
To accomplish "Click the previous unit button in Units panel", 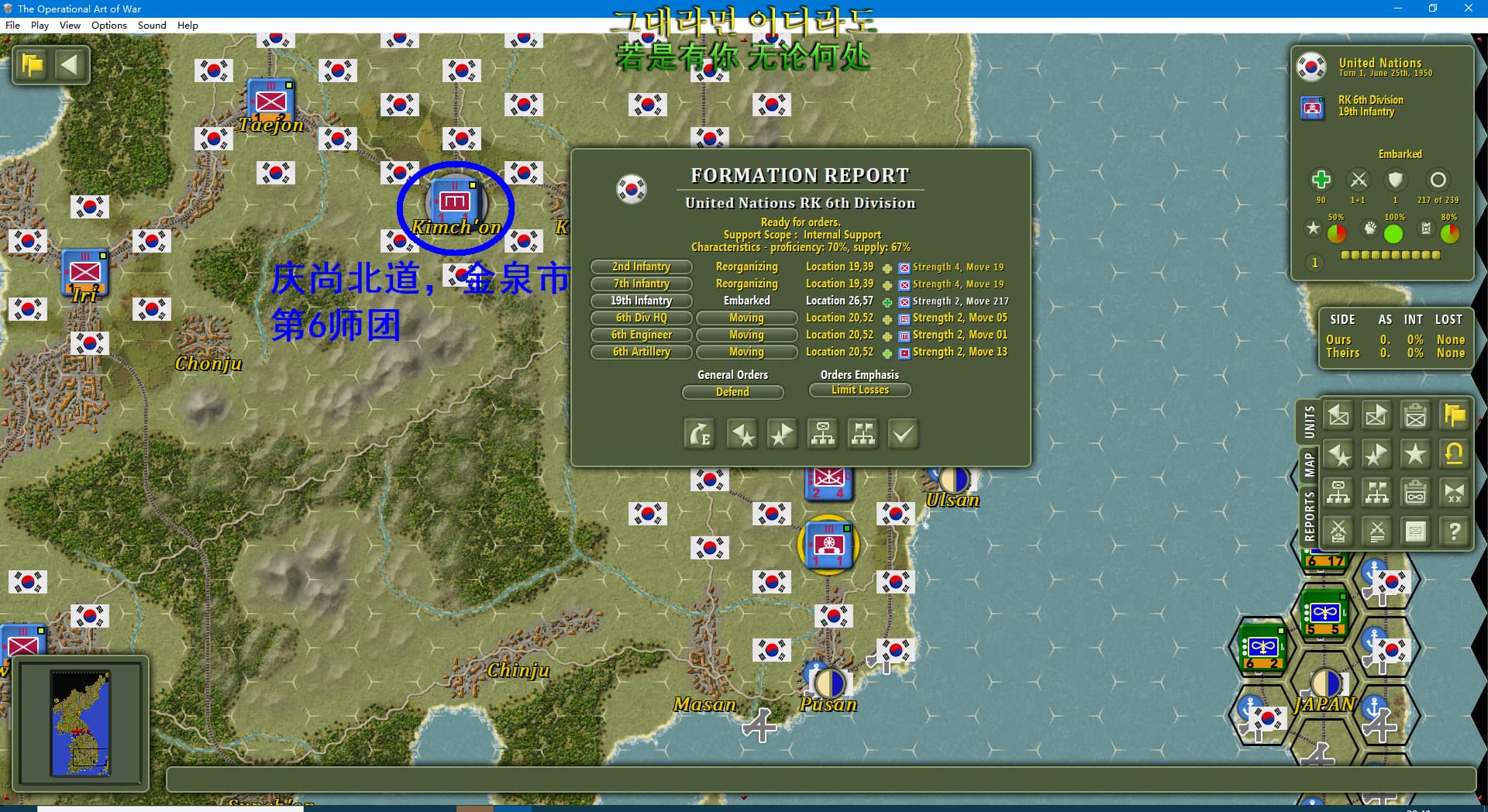I will (x=1338, y=416).
